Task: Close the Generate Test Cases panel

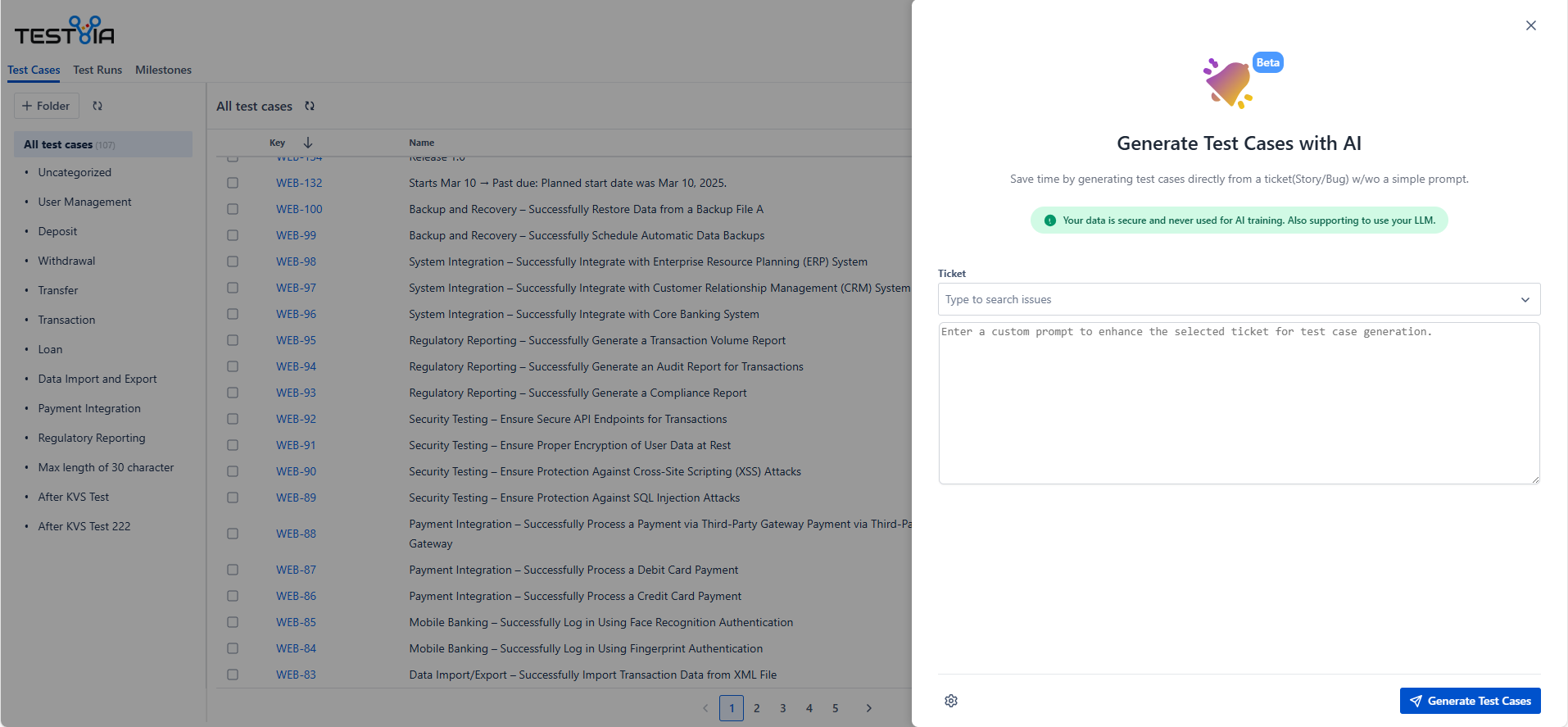Action: pos(1530,25)
